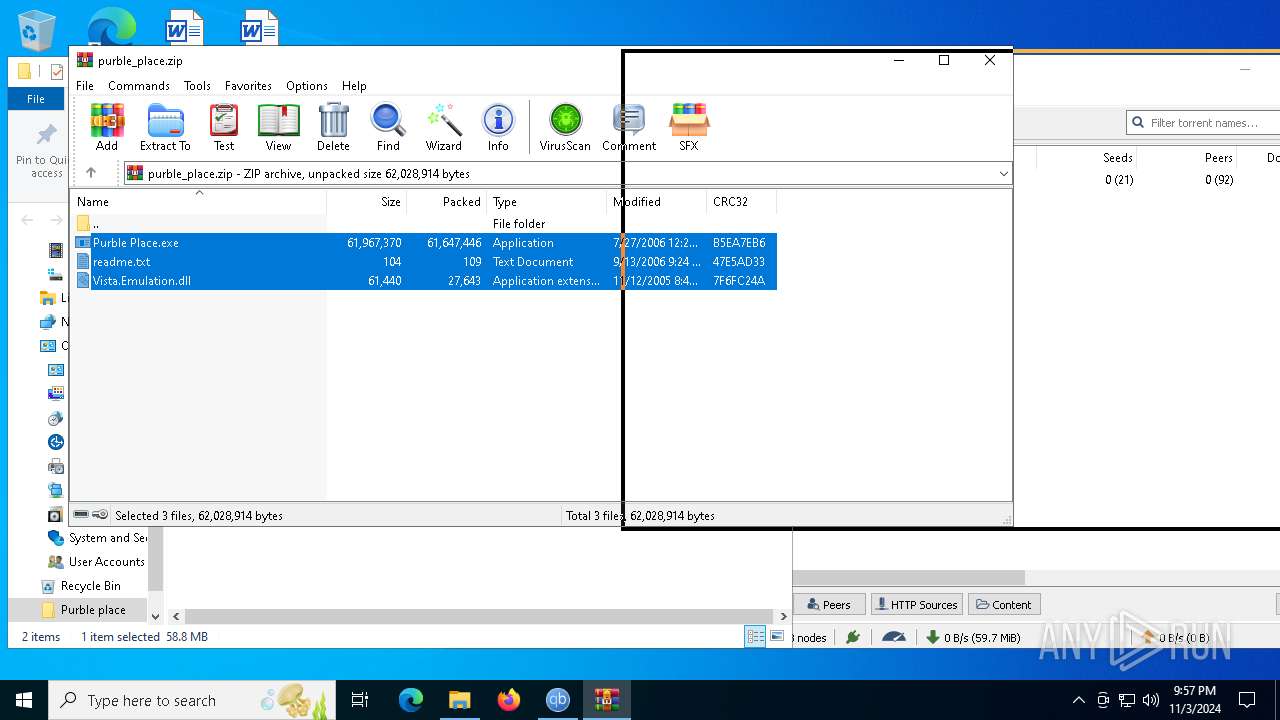Select Vista.Emulation.dll in the list
This screenshot has width=1280, height=720.
pos(425,281)
